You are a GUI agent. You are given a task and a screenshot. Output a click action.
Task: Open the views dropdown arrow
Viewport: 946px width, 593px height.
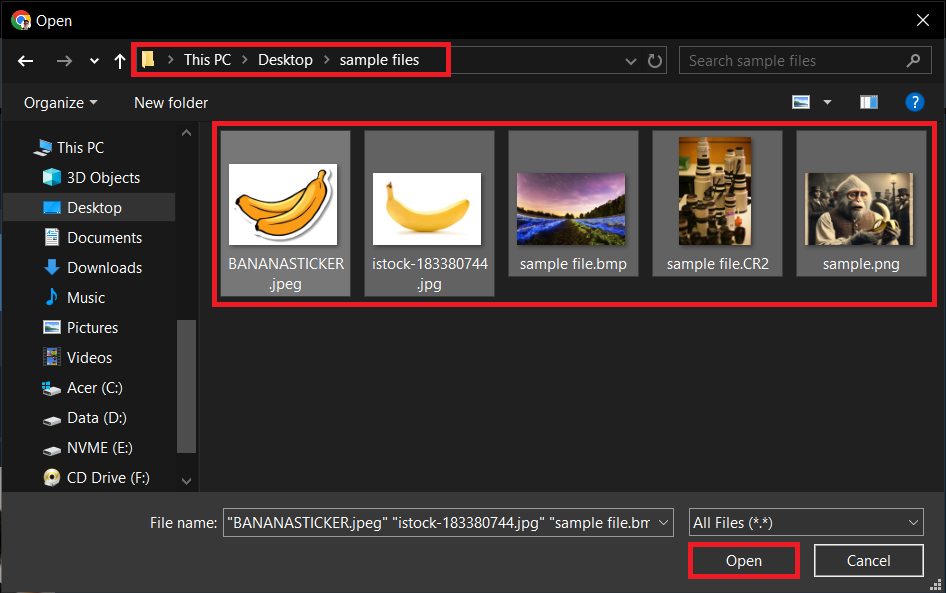point(826,101)
